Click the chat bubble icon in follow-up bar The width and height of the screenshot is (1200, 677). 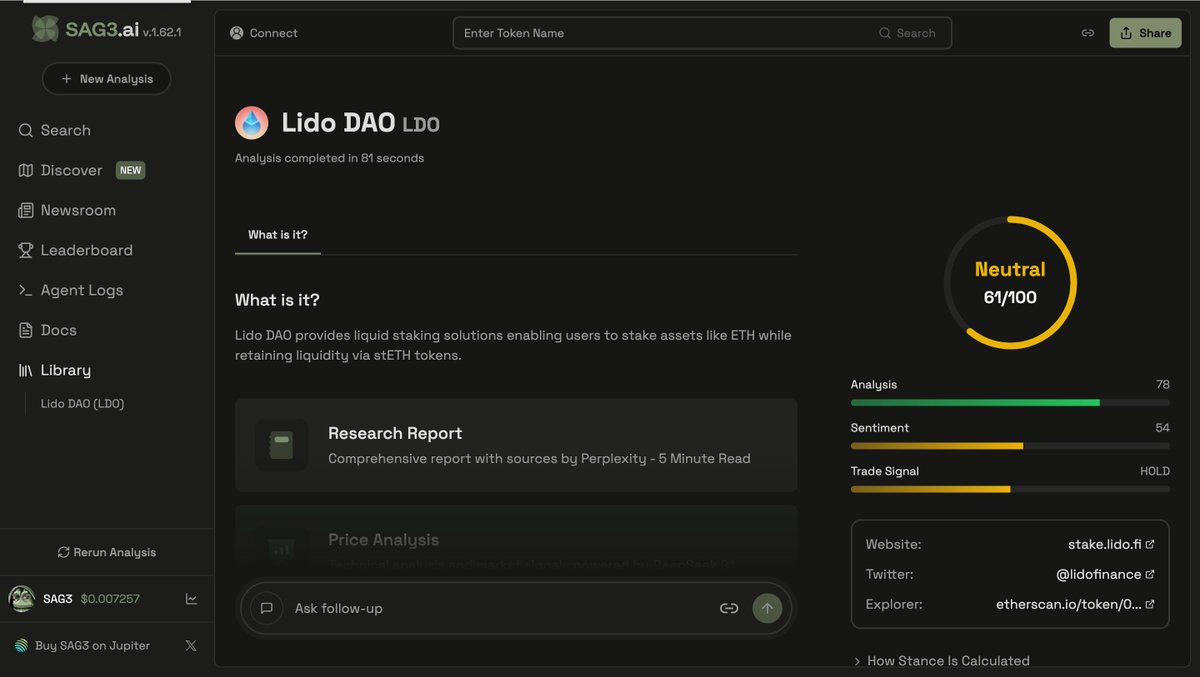(267, 608)
